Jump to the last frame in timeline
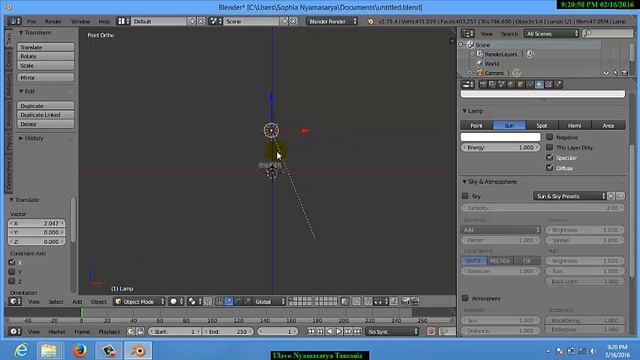 click(x=358, y=331)
